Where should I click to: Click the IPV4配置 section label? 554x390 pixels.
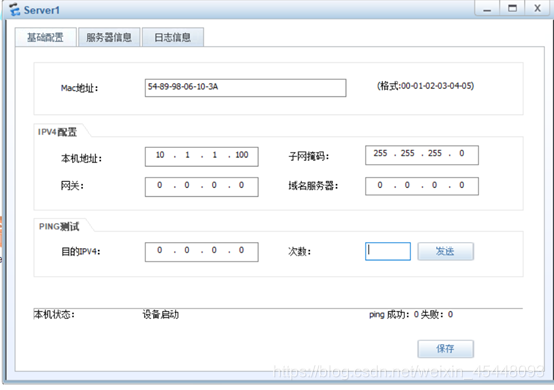(57, 132)
